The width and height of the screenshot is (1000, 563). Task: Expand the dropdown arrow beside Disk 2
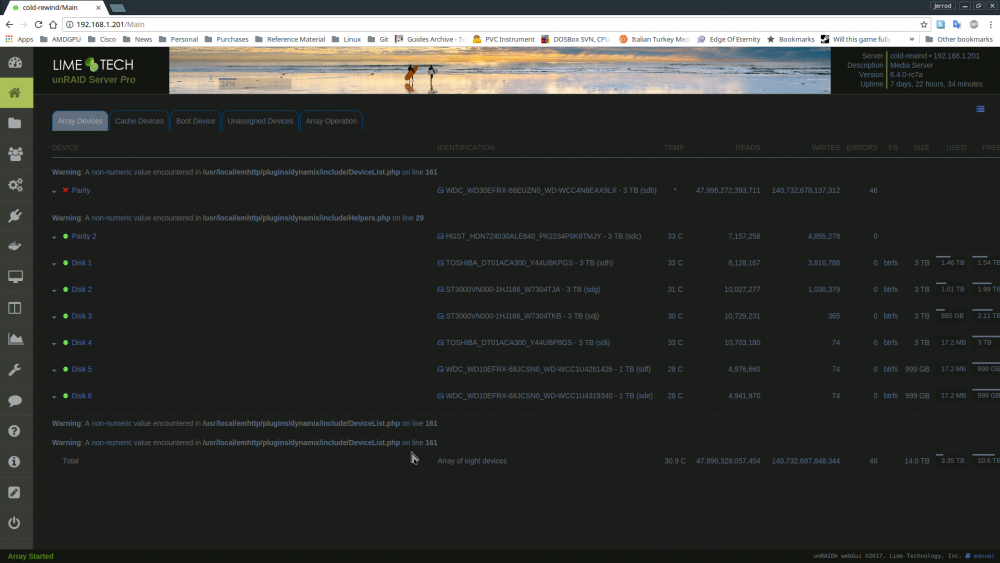[x=54, y=291]
